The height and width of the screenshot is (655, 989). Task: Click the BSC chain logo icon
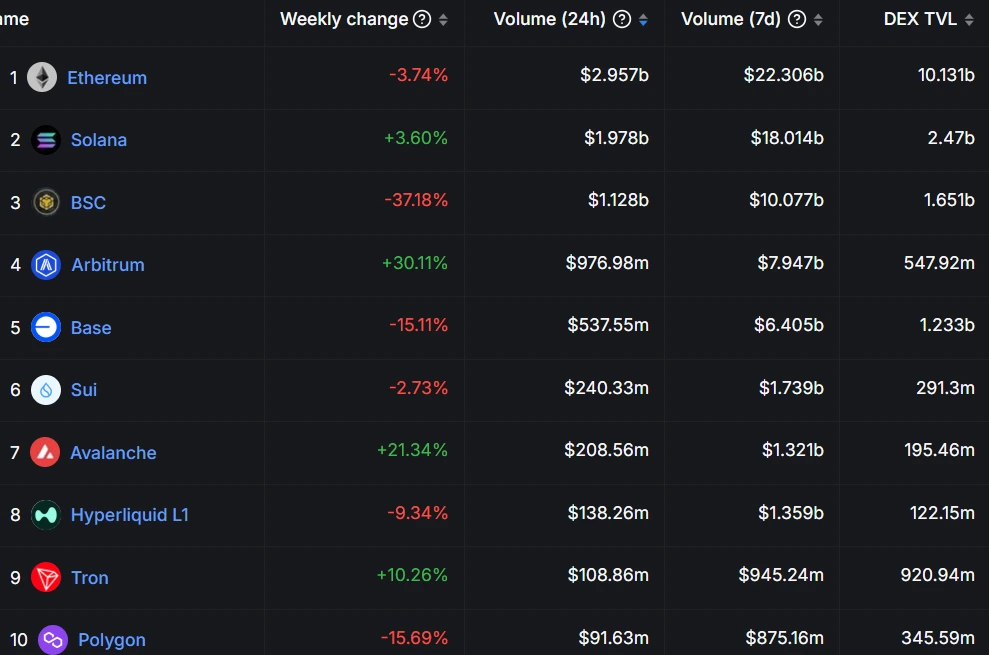46,203
